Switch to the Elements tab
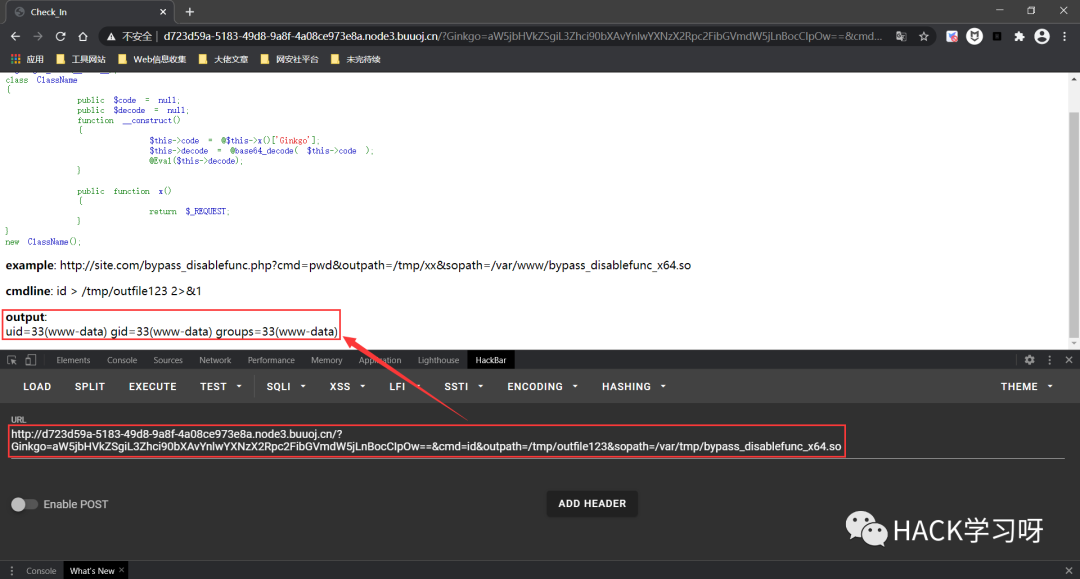 click(x=73, y=360)
